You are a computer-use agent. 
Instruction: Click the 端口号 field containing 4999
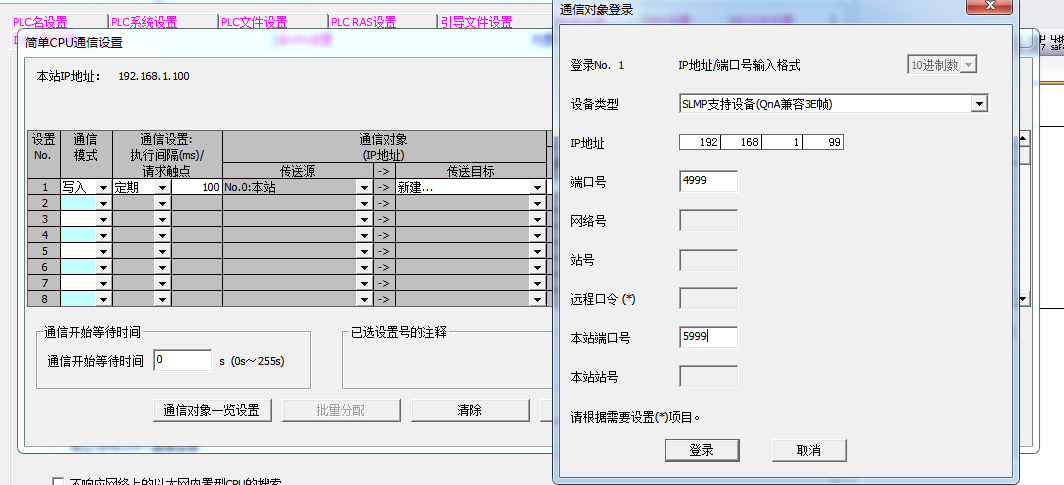[708, 181]
